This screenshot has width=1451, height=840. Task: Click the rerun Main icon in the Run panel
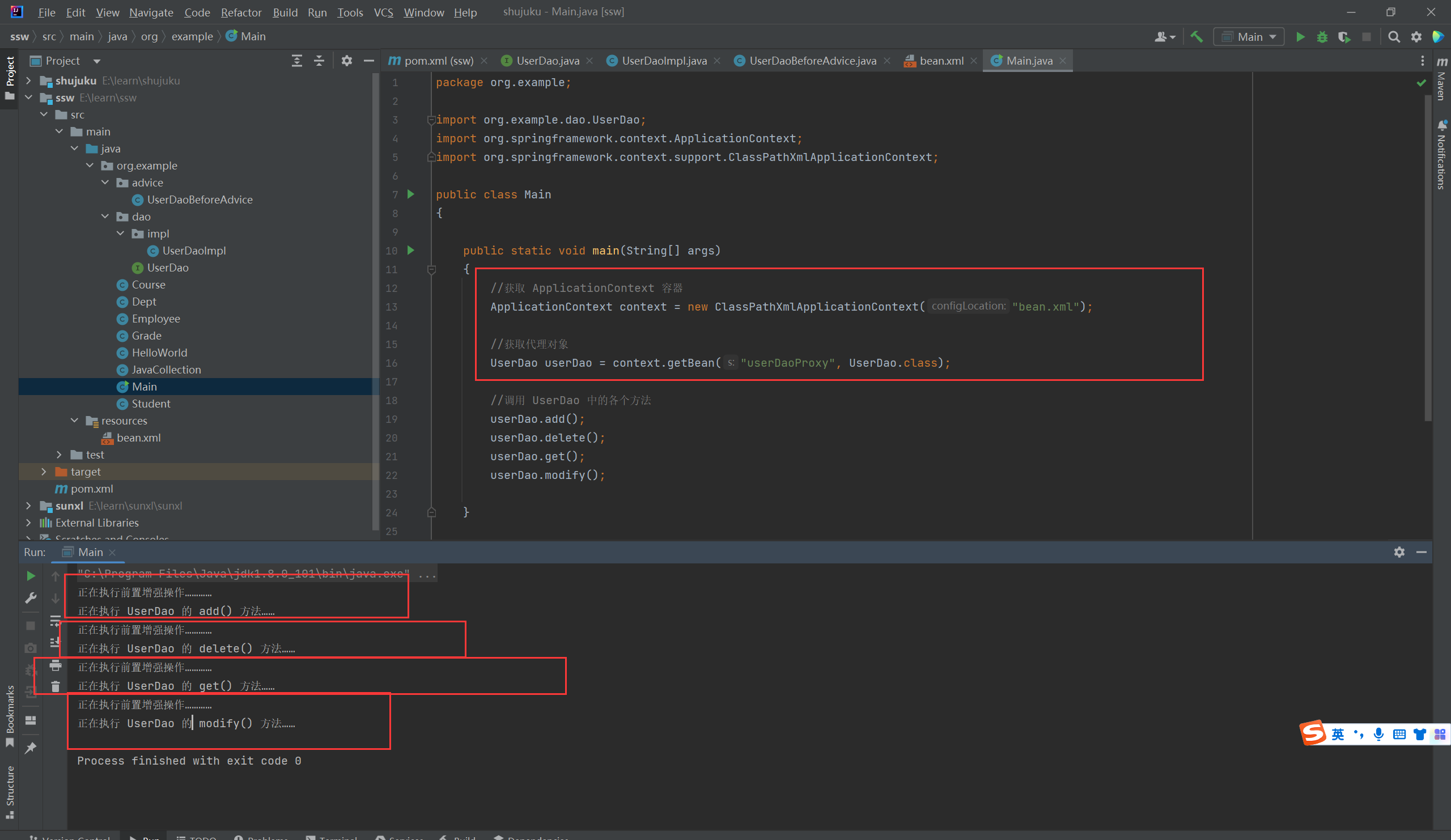[31, 576]
